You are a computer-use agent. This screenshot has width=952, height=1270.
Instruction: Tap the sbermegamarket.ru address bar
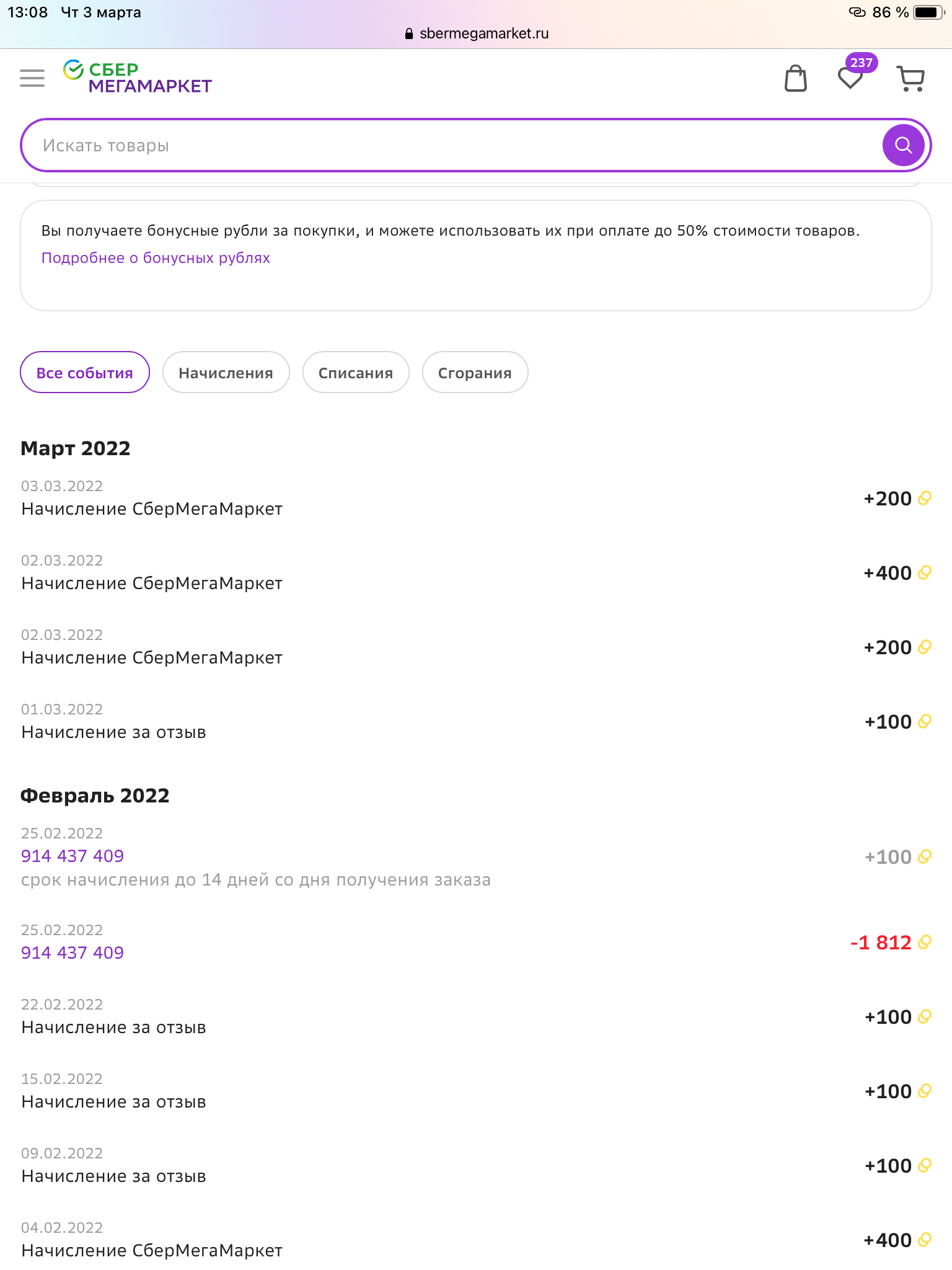coord(476,33)
